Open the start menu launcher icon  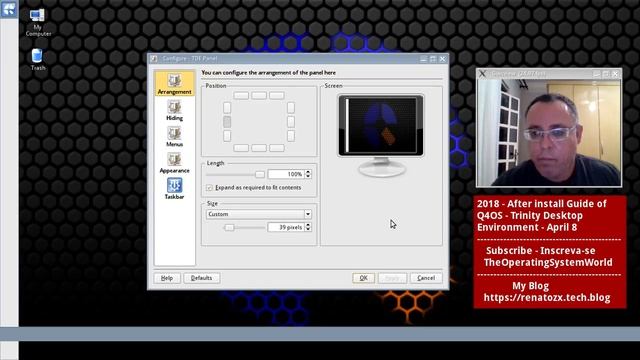(9, 9)
